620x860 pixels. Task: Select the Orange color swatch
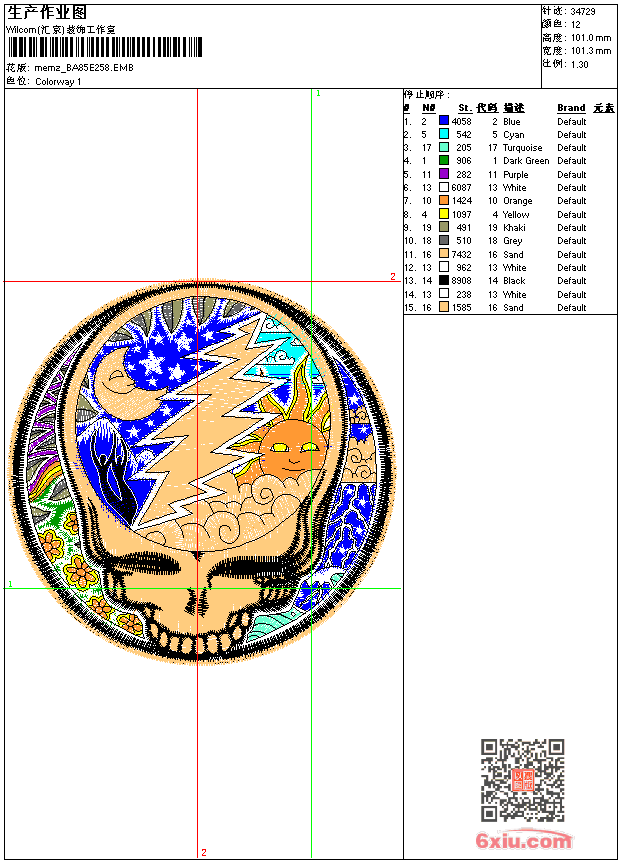coord(444,200)
